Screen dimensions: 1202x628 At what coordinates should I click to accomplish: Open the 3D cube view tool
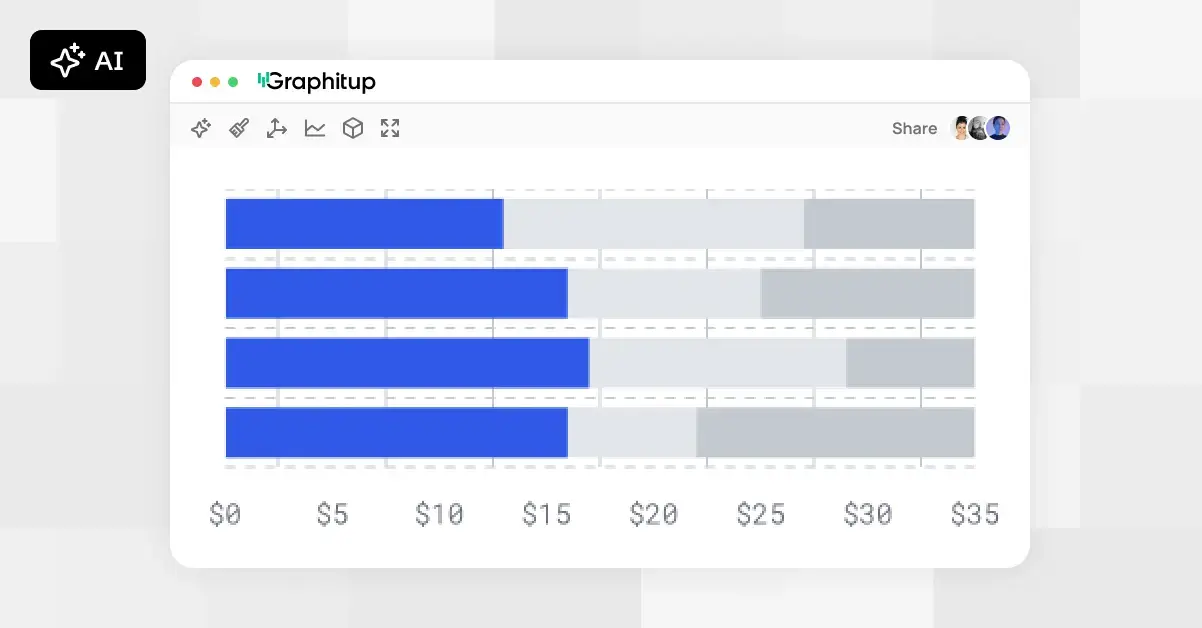click(x=352, y=128)
